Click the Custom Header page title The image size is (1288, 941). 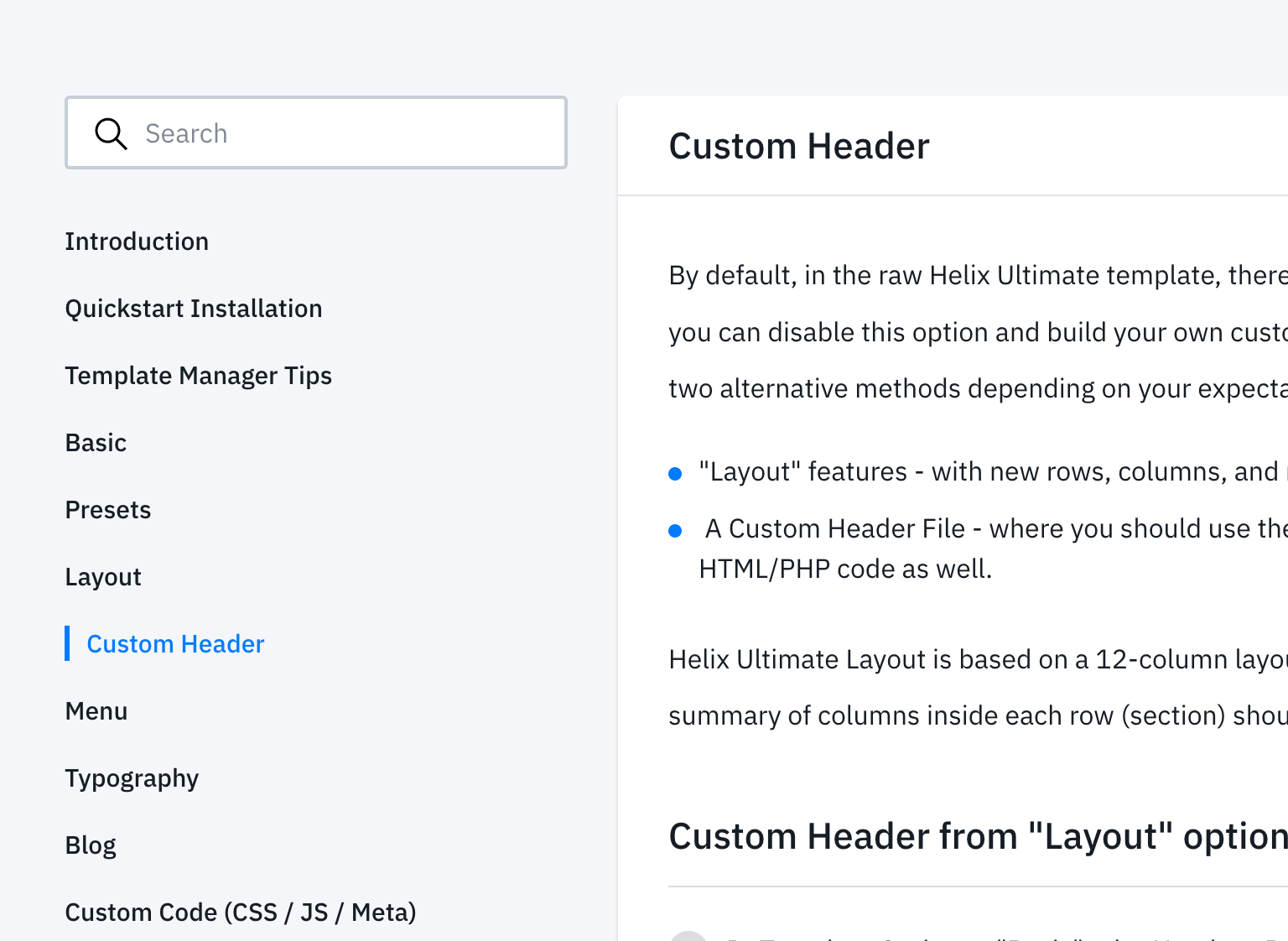tap(799, 145)
